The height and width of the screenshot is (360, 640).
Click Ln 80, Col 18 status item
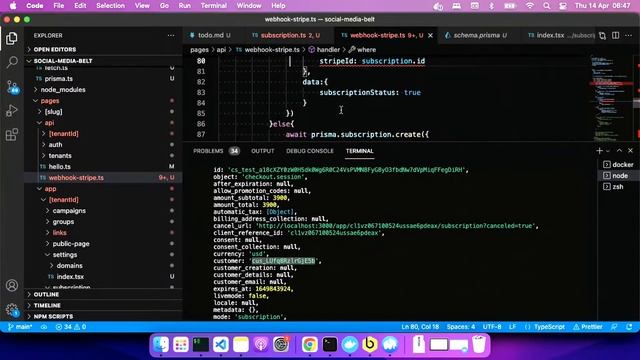click(x=420, y=327)
